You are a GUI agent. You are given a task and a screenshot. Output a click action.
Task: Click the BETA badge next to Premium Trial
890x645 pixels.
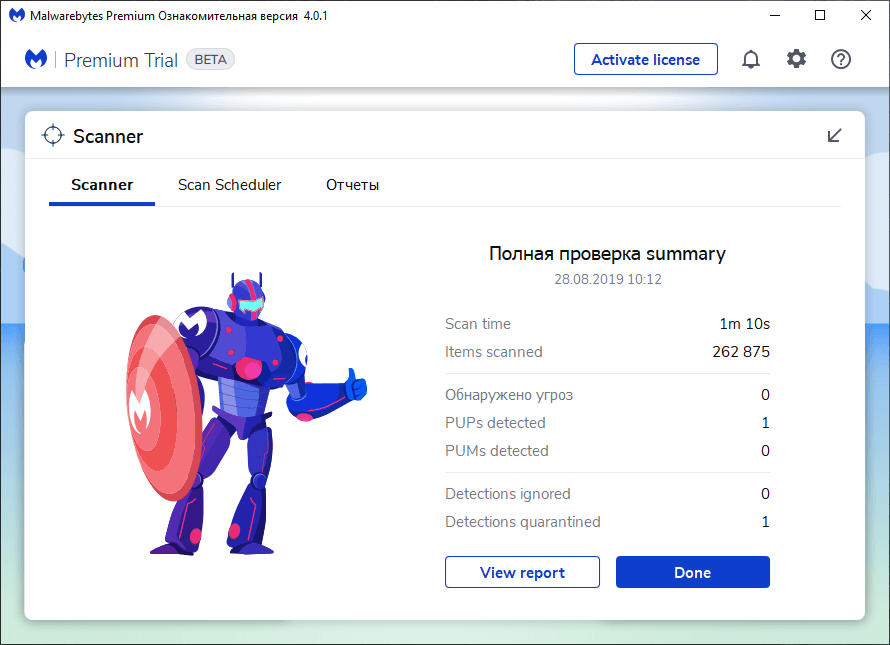pos(210,59)
